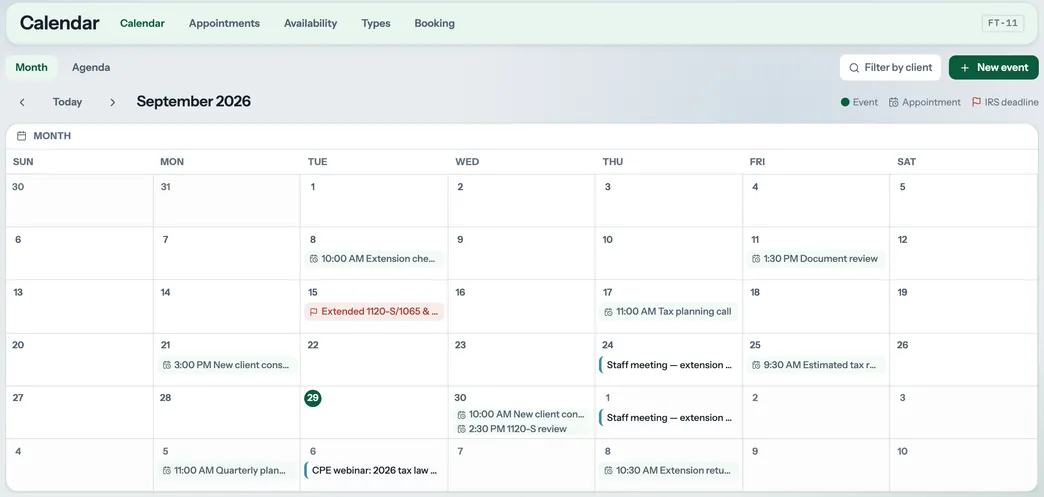
Task: Open the Calendar tab in top navigation
Action: 142,23
